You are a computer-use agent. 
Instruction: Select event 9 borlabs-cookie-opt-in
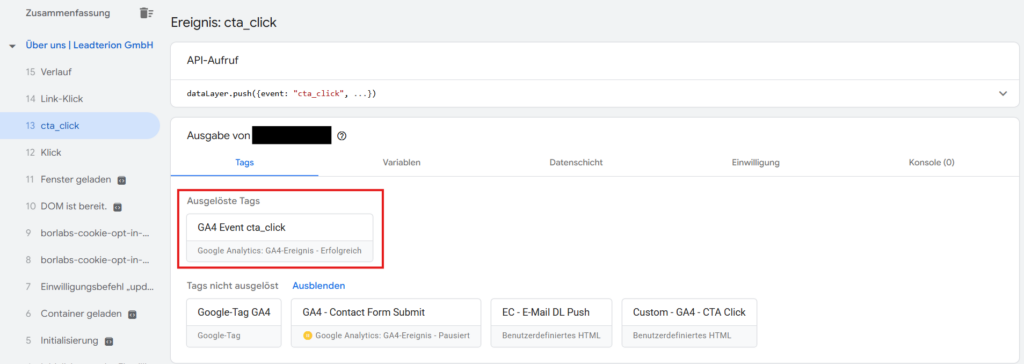(x=80, y=233)
